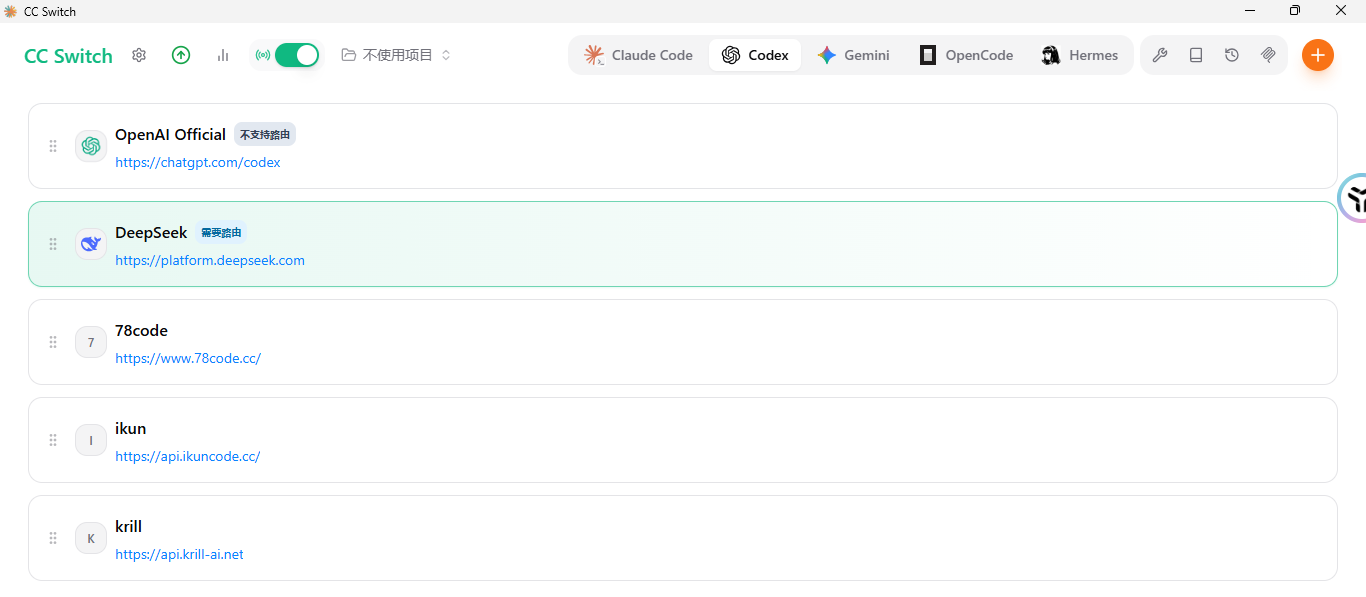
Task: Add a provider with the orange plus button
Action: 1318,55
